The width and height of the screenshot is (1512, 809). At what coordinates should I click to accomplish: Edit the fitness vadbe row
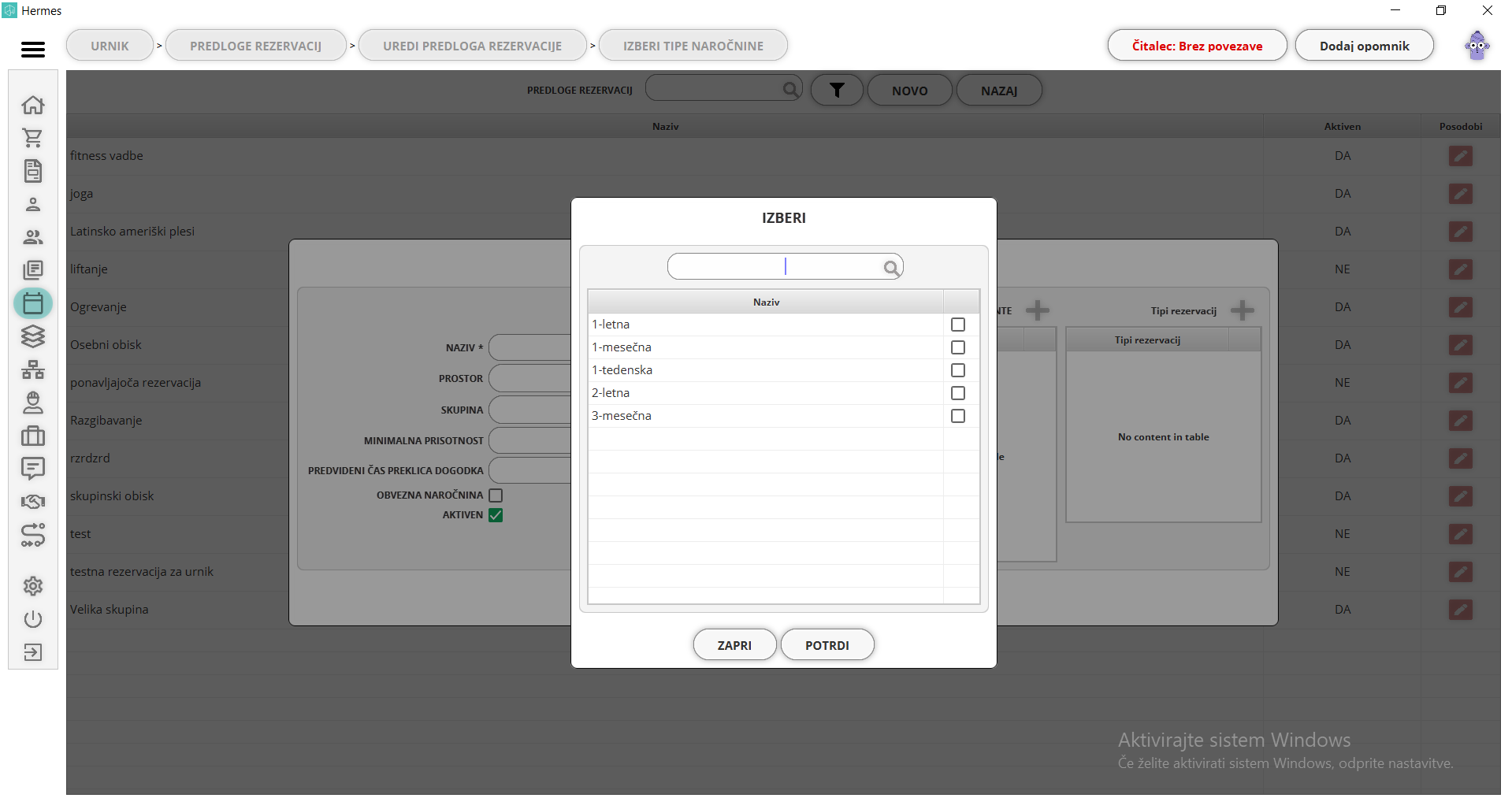click(1461, 156)
